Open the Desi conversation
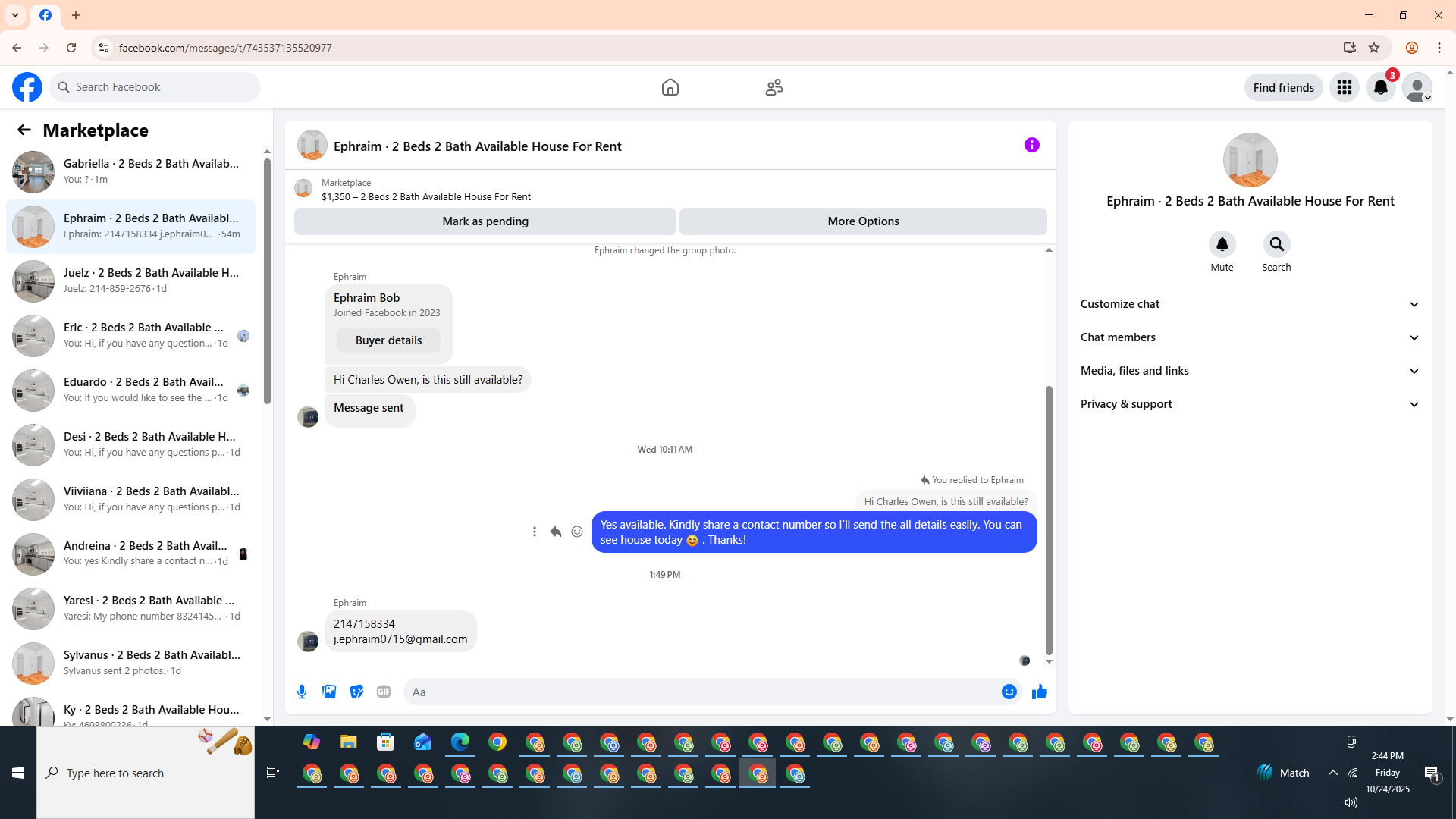Viewport: 1456px width, 819px height. [130, 445]
